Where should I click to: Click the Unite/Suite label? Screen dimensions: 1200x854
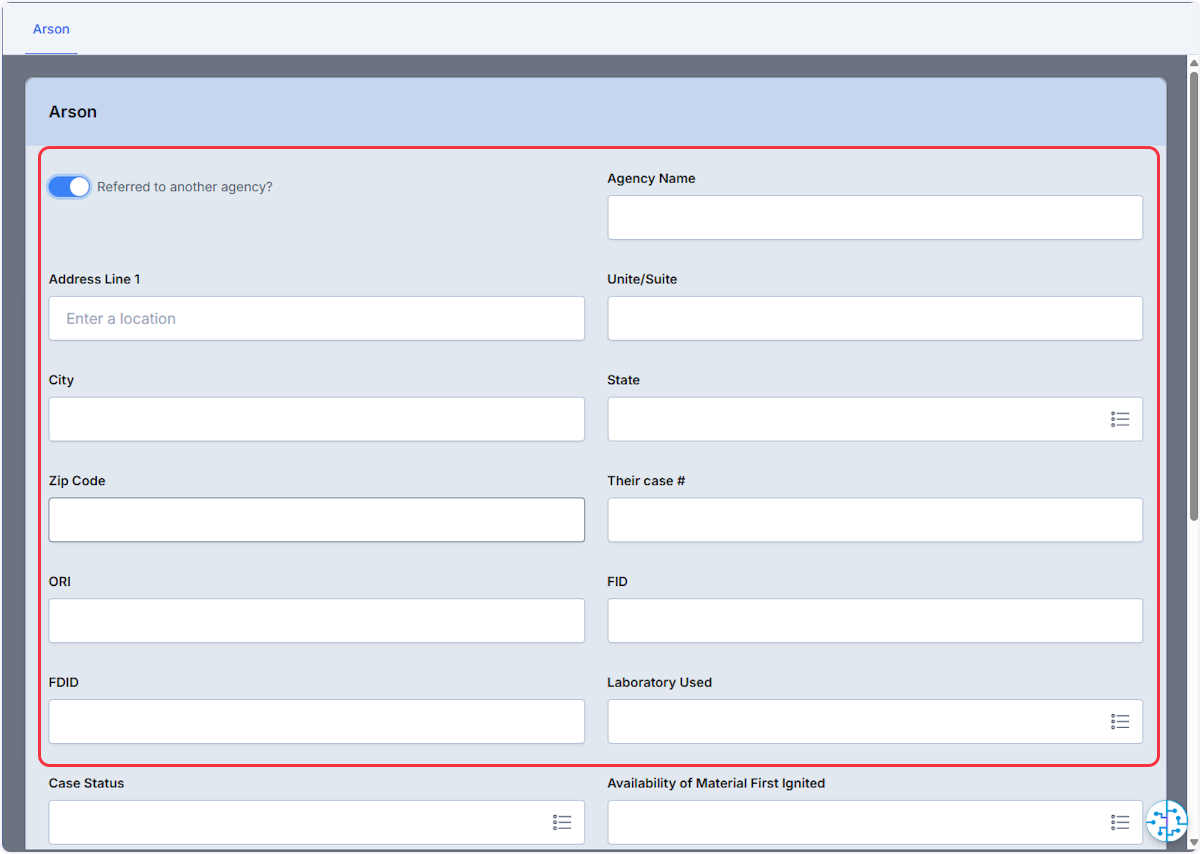pos(642,279)
